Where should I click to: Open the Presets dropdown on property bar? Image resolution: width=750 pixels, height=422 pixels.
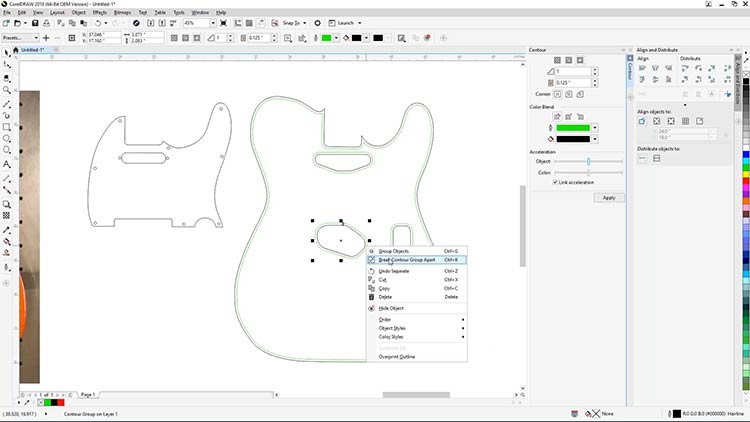coord(35,38)
